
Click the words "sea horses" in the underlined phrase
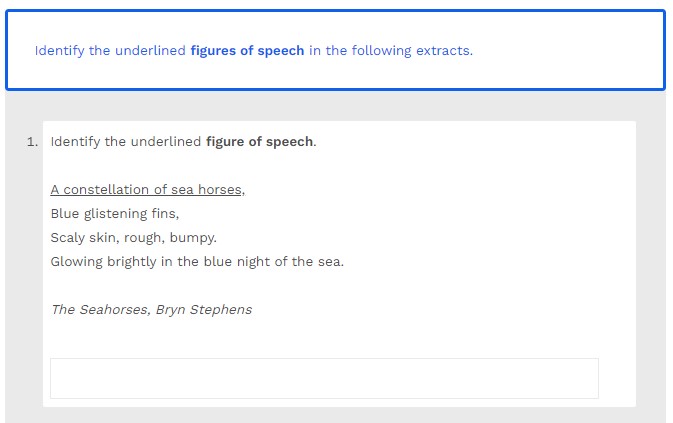206,190
